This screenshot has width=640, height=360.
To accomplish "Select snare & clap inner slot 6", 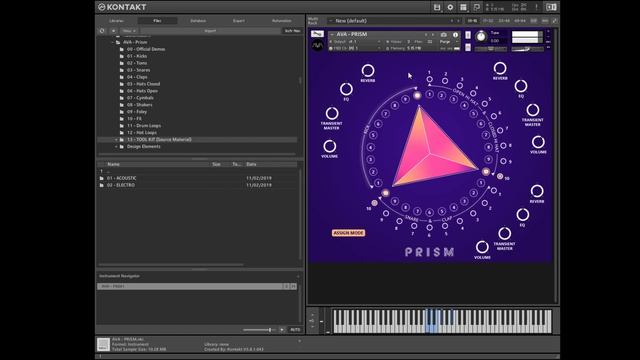I will 429,212.
